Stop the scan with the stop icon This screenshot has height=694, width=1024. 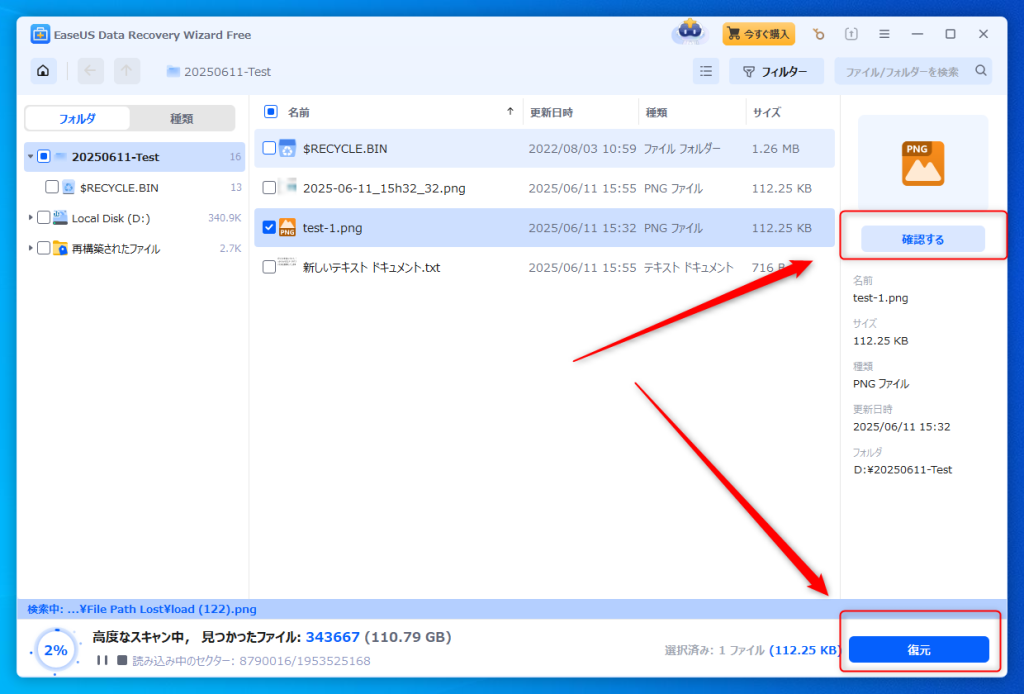(122, 660)
